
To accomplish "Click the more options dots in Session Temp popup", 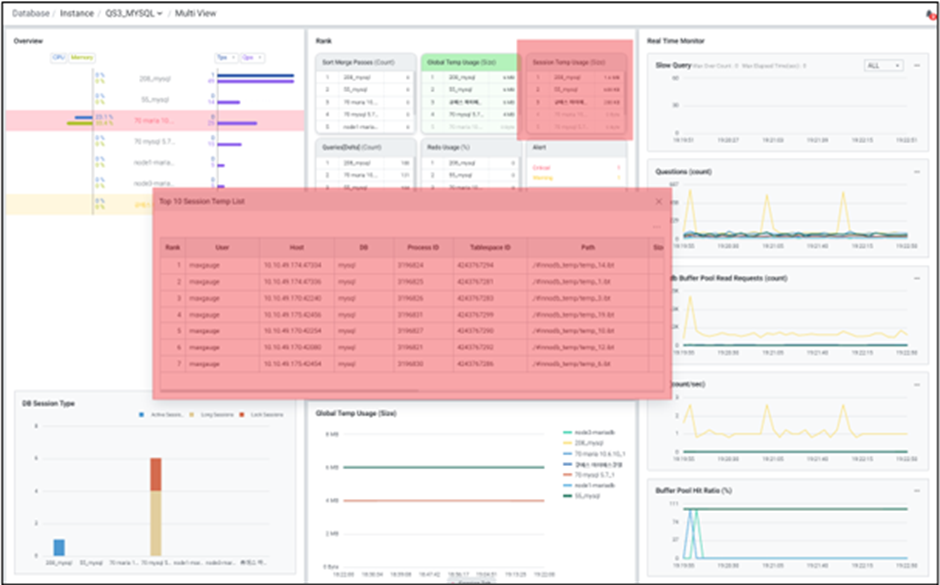I will [656, 227].
